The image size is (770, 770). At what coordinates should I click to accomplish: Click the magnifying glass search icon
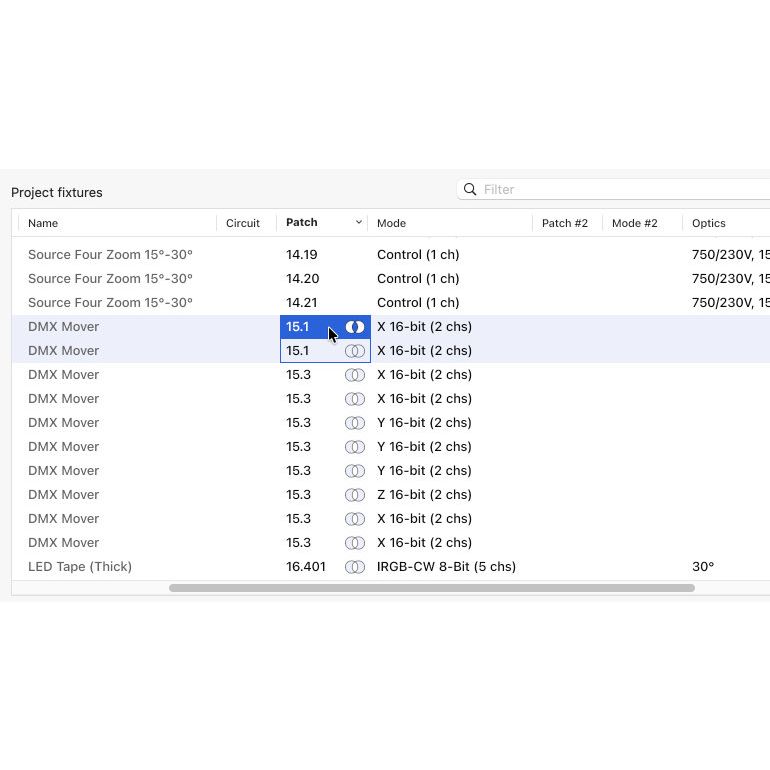pos(470,190)
